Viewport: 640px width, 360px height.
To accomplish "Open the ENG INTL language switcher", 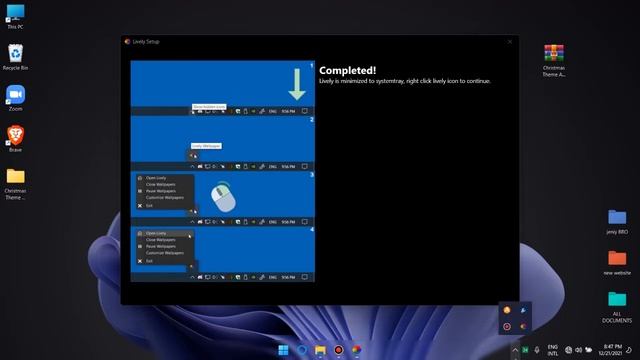I will pyautogui.click(x=553, y=350).
